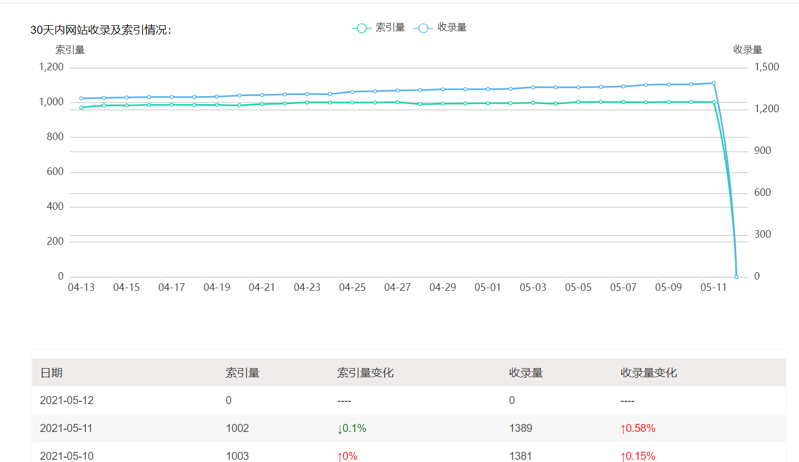Screen dimensions: 799x462
Task: Select the data point at zero on 05-12
Action: click(737, 276)
